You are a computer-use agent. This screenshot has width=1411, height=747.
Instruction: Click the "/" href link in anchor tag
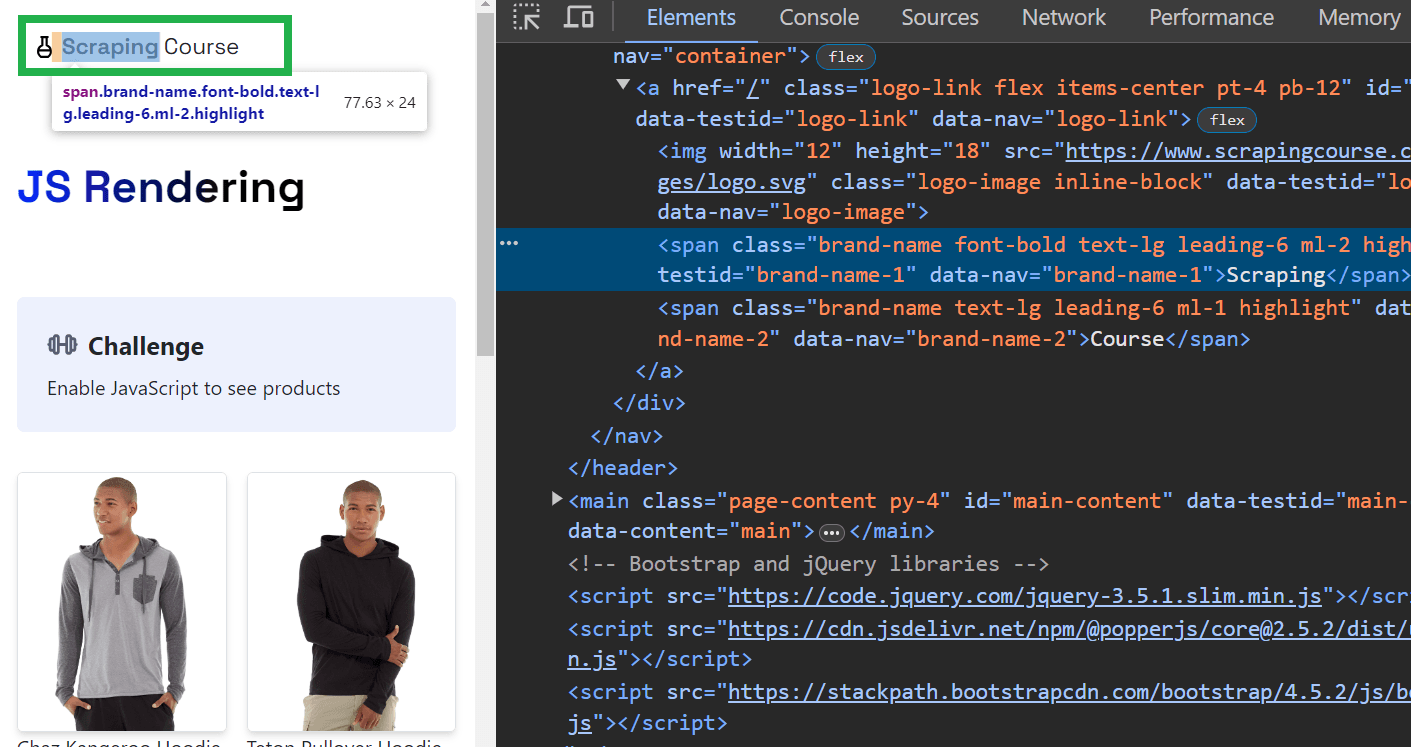(752, 88)
